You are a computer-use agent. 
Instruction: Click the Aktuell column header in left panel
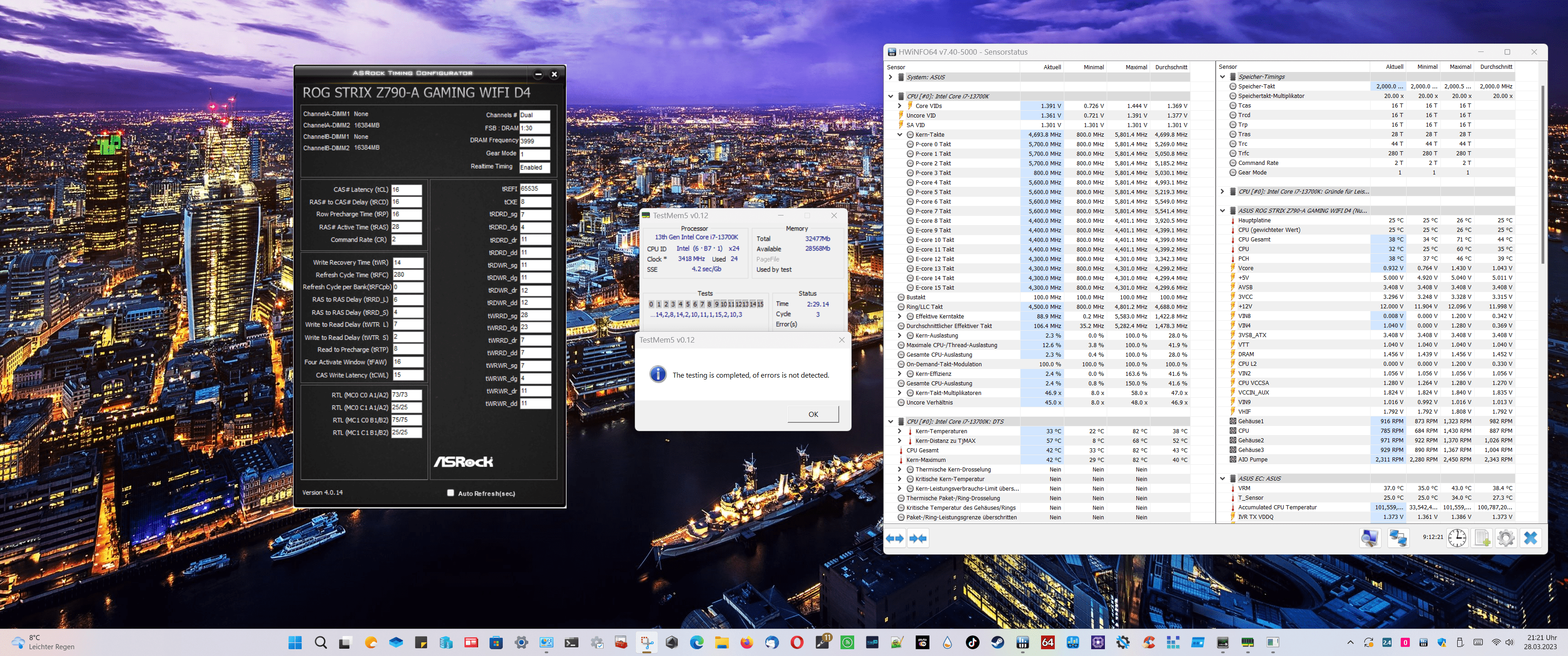coord(1042,67)
